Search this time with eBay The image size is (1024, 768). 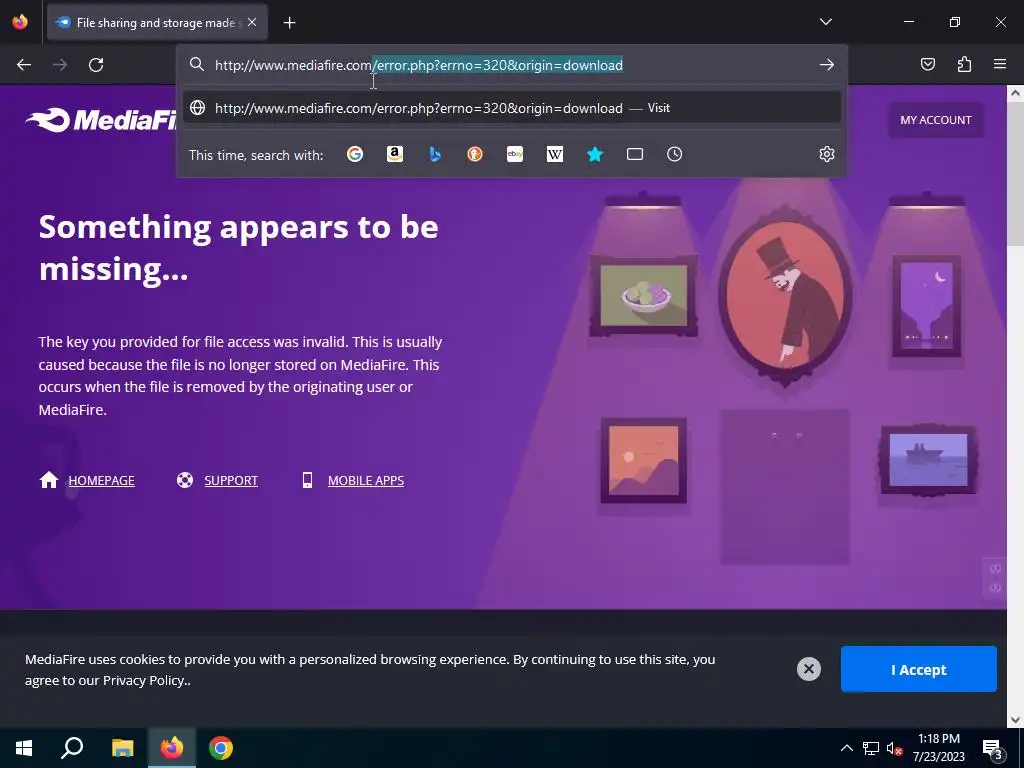click(515, 154)
